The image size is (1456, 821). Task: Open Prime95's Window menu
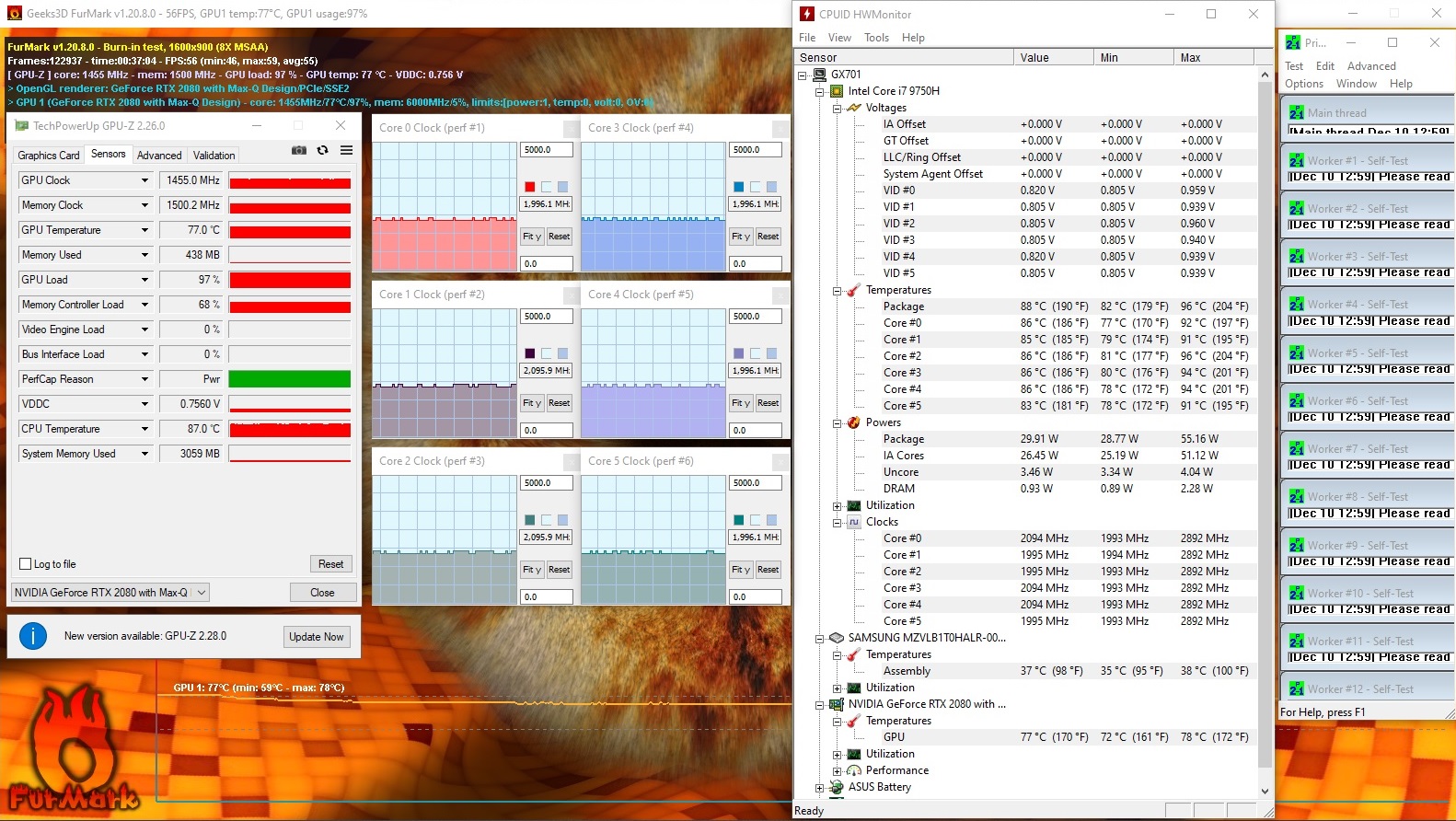(x=1357, y=84)
